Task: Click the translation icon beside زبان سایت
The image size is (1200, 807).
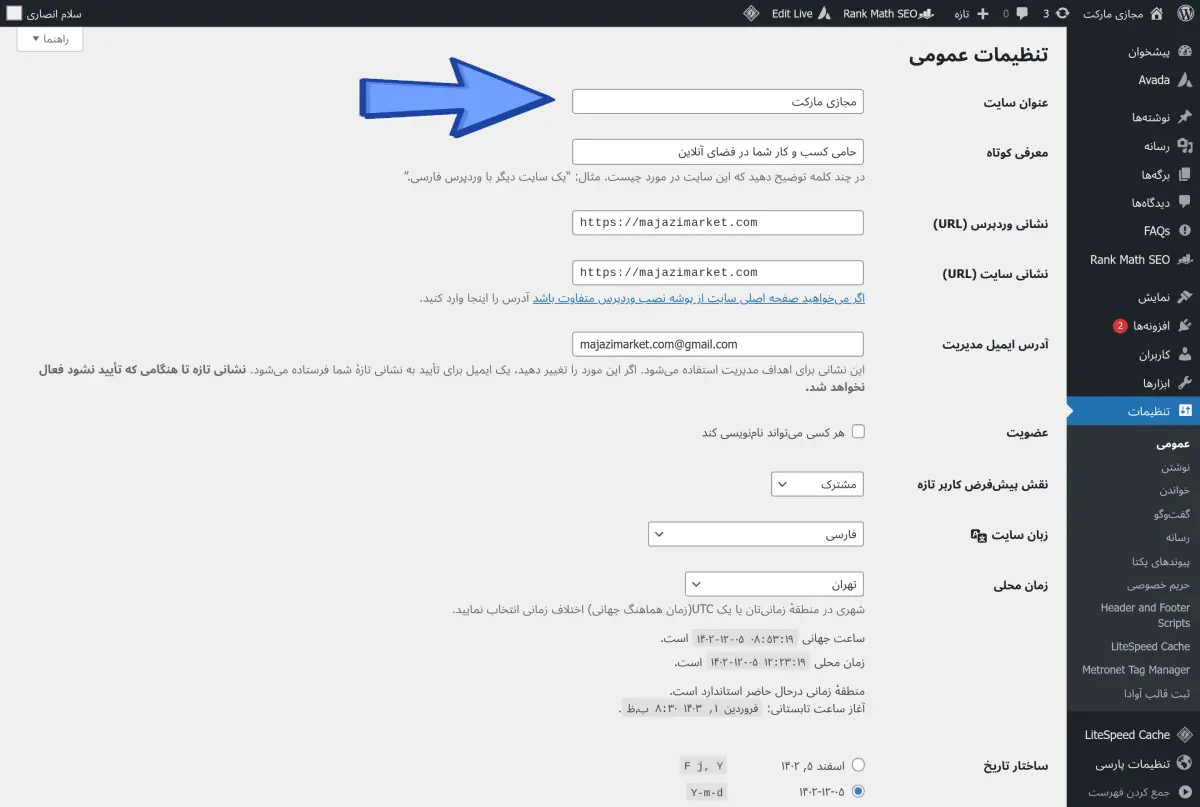Action: [x=979, y=535]
